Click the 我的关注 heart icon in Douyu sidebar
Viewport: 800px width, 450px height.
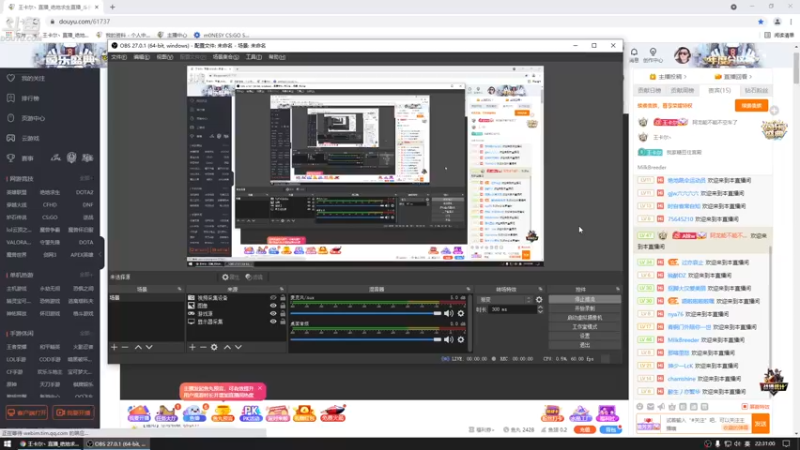click(11, 78)
